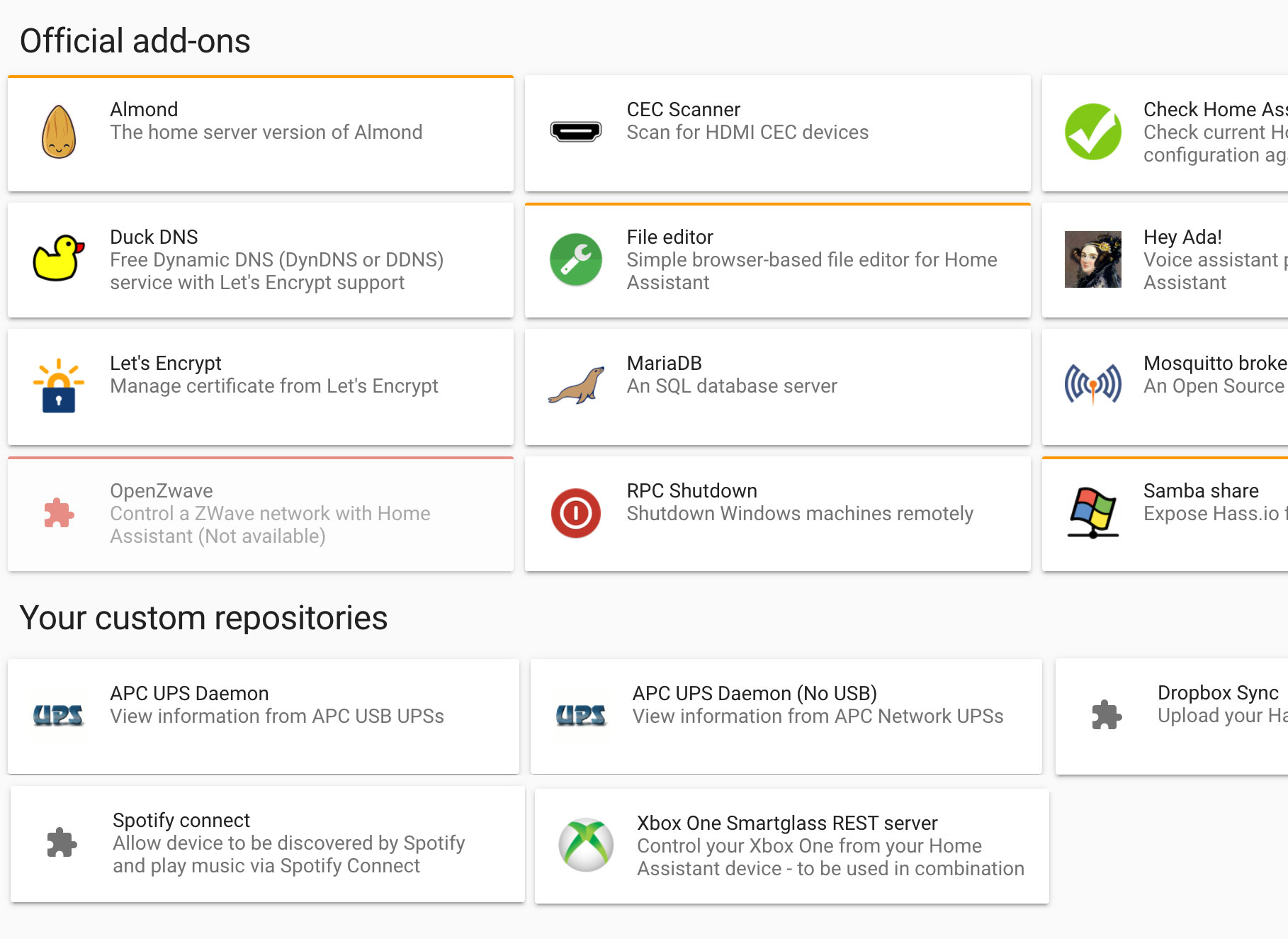Click the Dropbox Sync puzzle piece icon
The width and height of the screenshot is (1288, 939).
1107,715
